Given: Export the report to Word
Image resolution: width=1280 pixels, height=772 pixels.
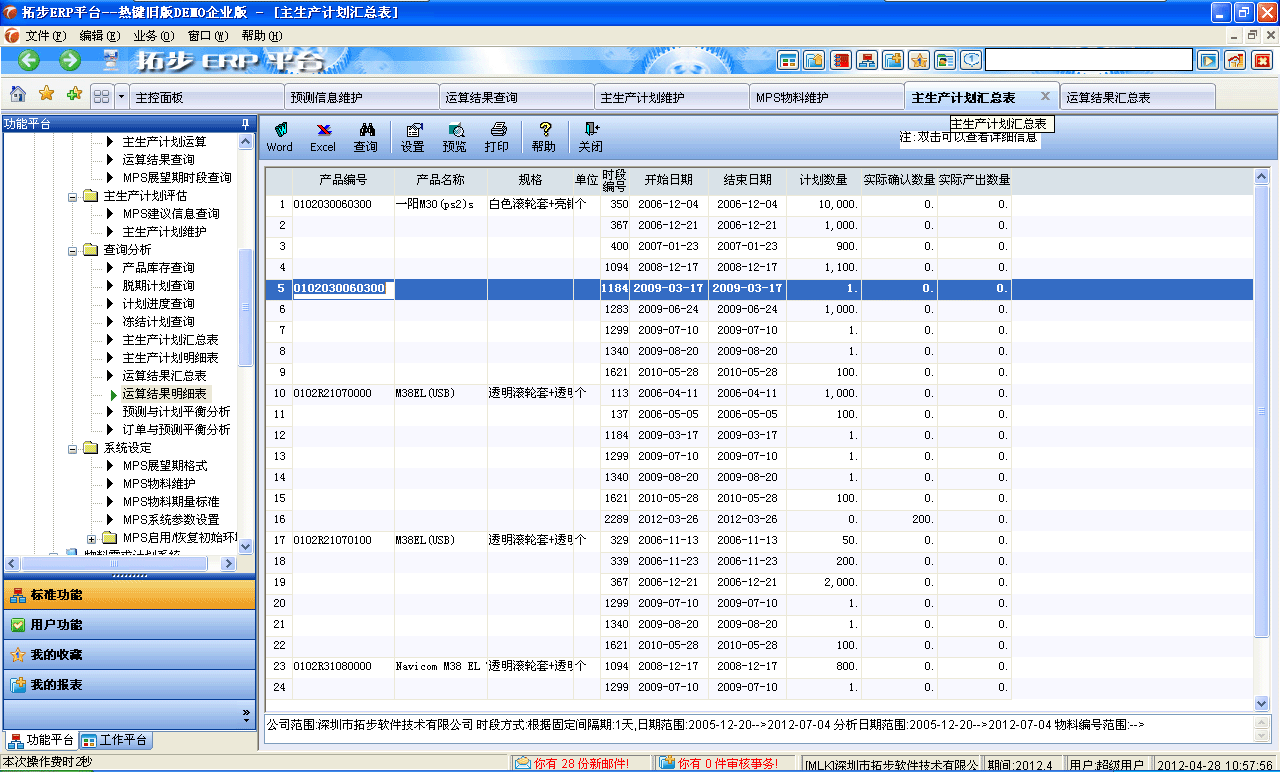Looking at the screenshot, I should click(279, 137).
